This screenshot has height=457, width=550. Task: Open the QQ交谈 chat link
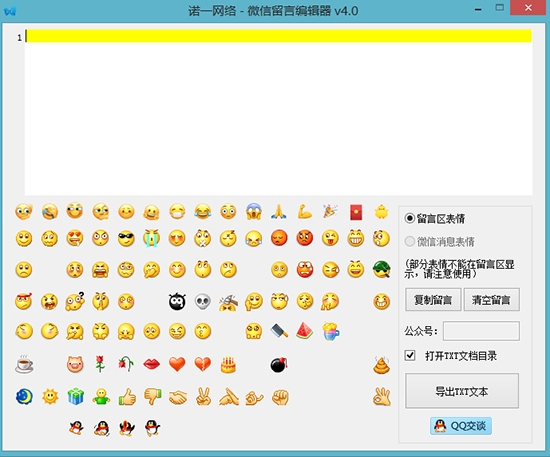[x=461, y=426]
